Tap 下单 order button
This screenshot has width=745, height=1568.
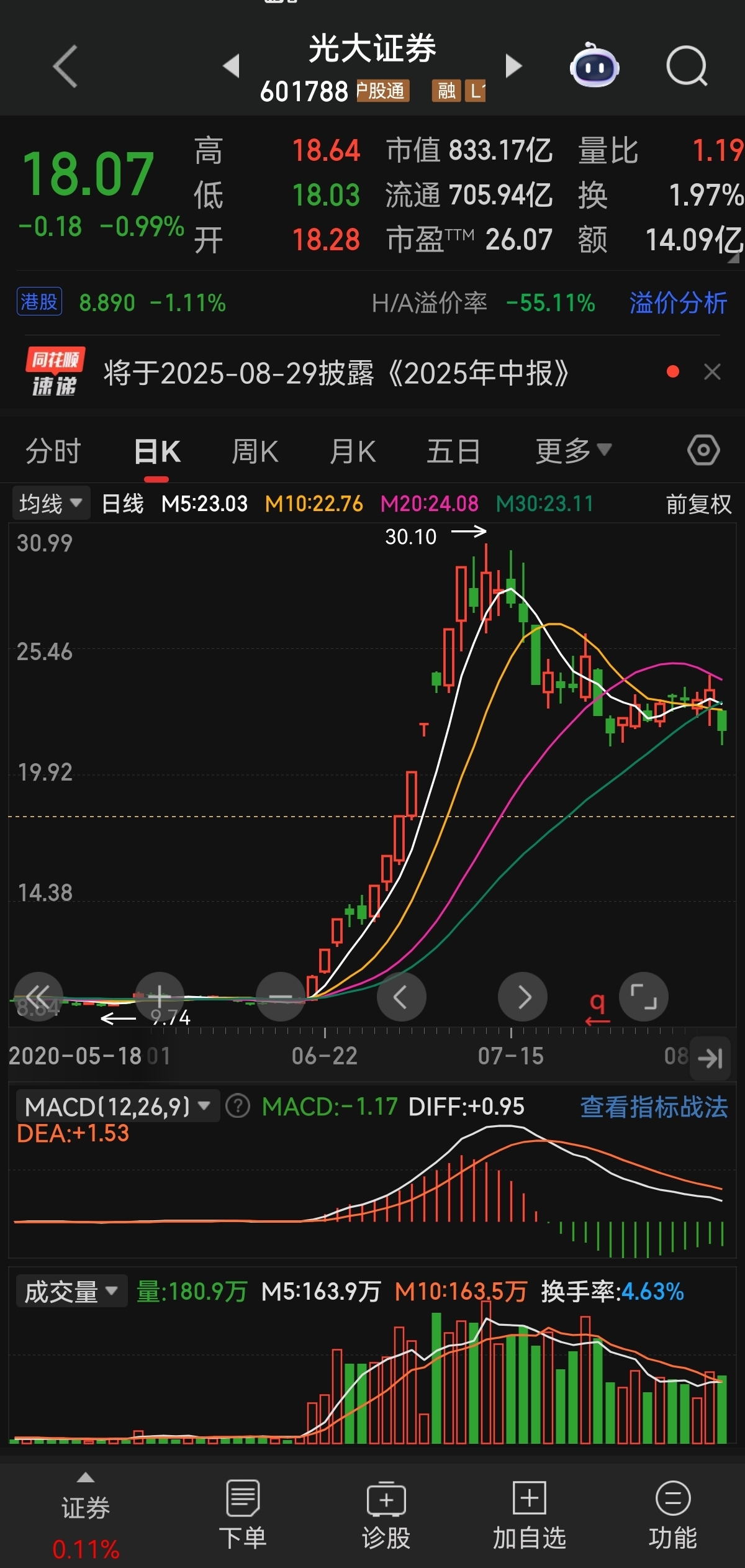(243, 1515)
